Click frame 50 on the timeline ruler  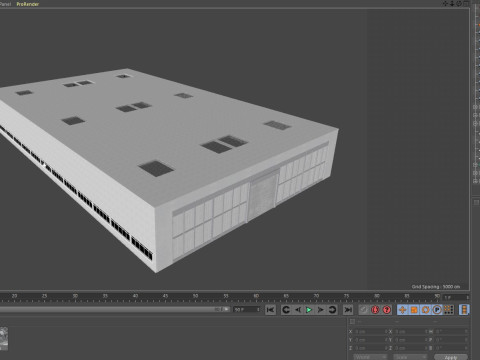coord(195,296)
